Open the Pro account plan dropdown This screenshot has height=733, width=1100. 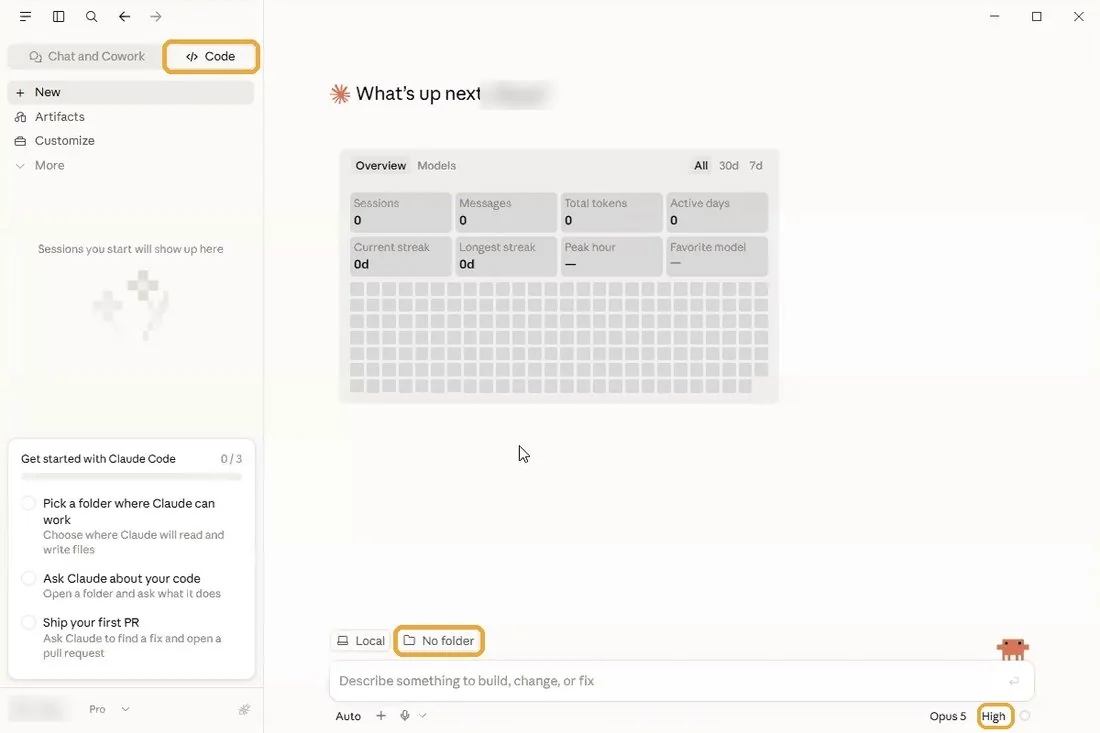[109, 709]
